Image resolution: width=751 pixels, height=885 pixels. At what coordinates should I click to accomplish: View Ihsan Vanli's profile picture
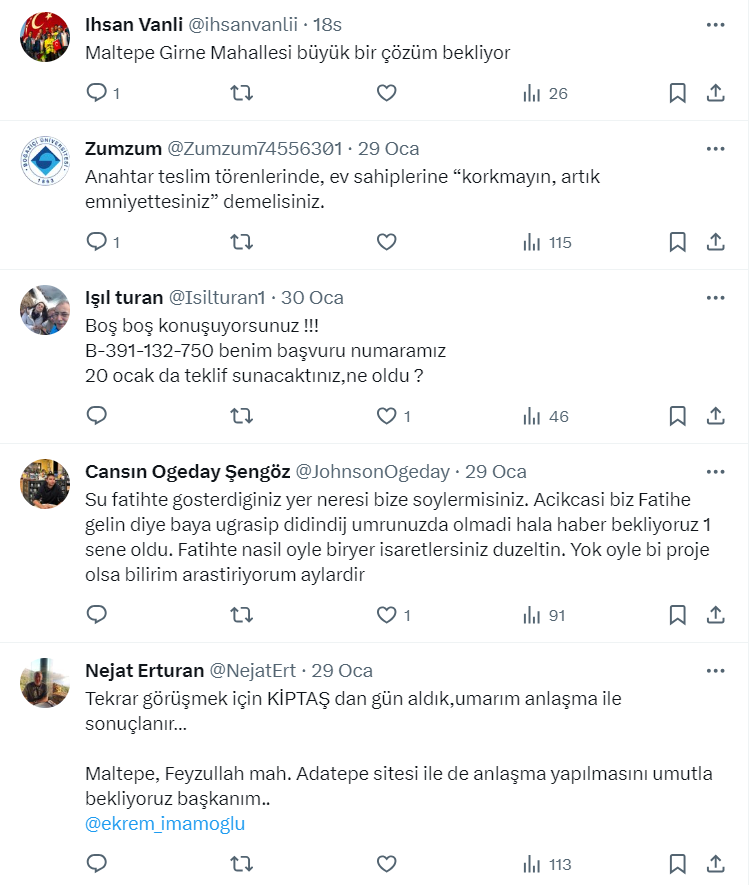tap(45, 37)
